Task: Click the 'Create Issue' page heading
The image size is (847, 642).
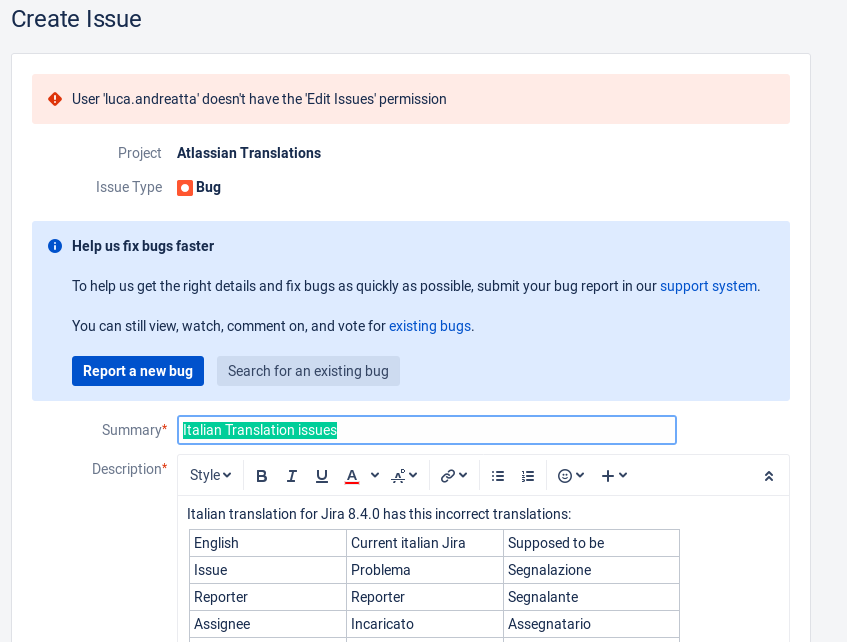Action: click(x=76, y=19)
